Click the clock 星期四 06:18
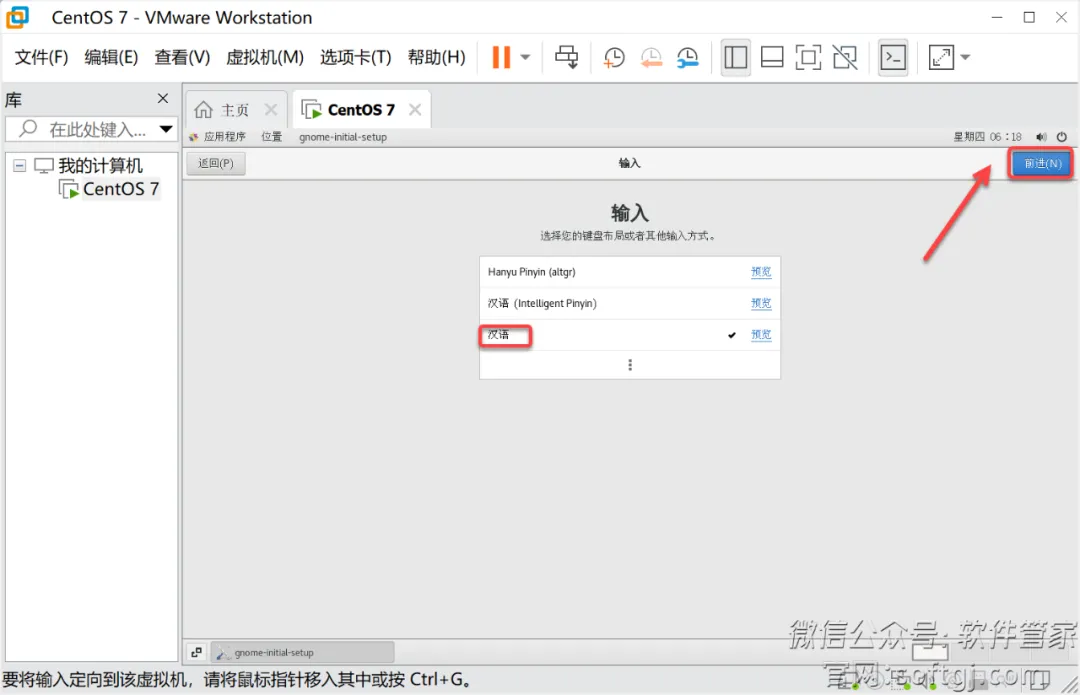The width and height of the screenshot is (1080, 695). (987, 136)
